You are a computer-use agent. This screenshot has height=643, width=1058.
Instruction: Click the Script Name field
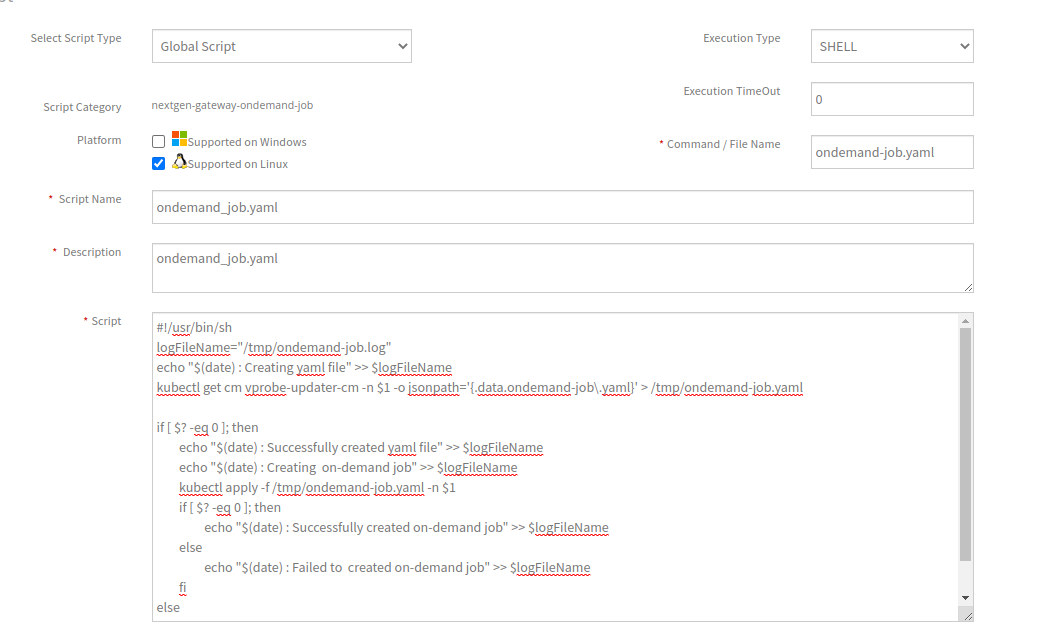pyautogui.click(x=562, y=206)
